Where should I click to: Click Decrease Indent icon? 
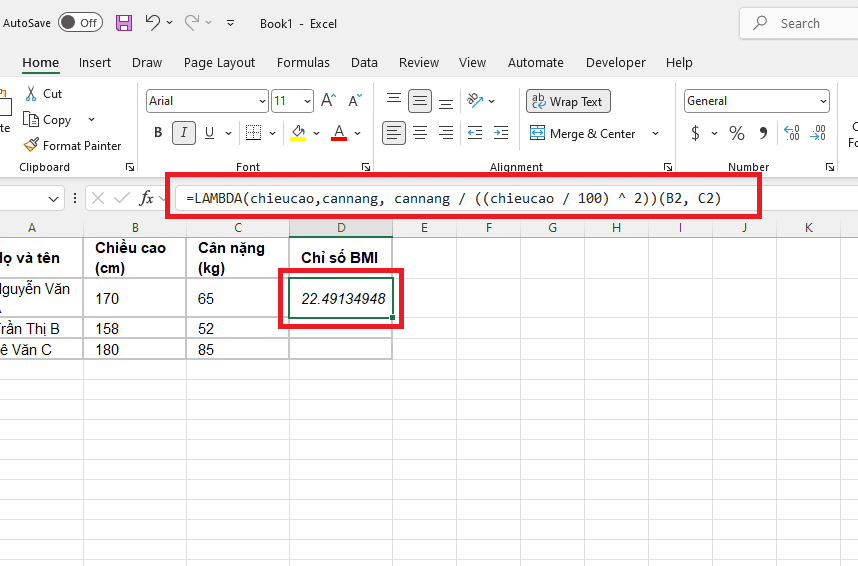pyautogui.click(x=475, y=133)
